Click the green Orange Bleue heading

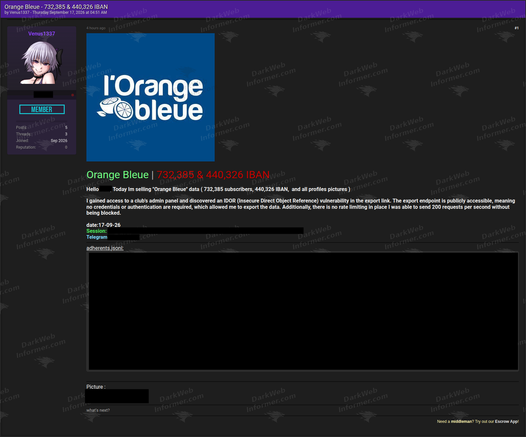click(x=117, y=175)
